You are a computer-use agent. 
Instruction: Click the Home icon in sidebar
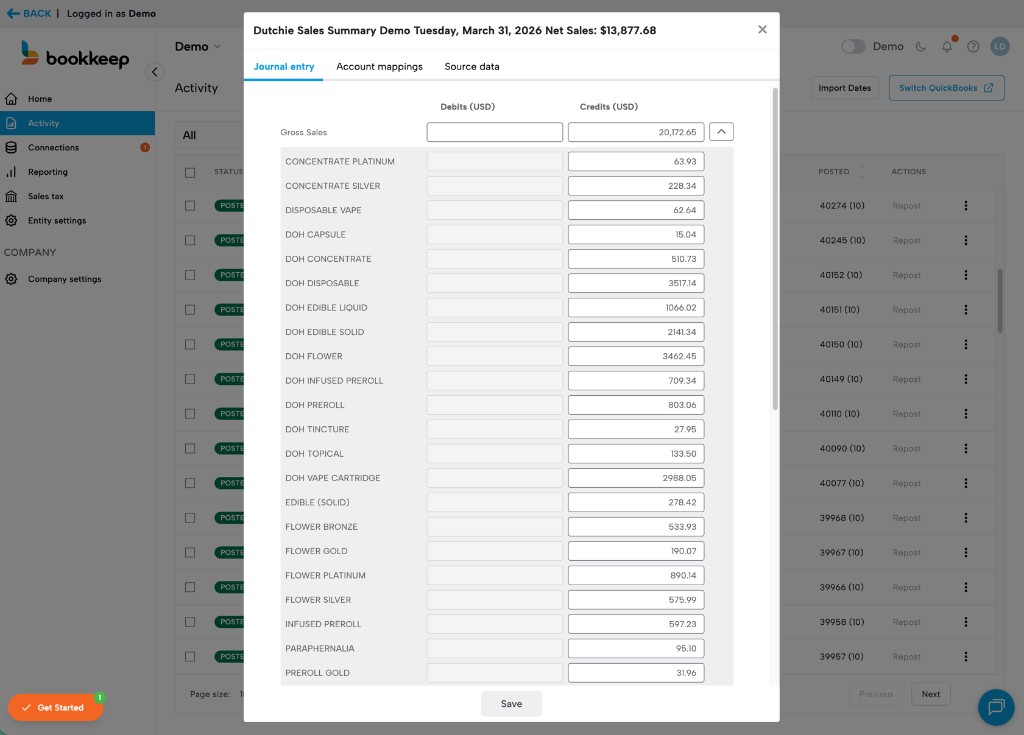[11, 99]
